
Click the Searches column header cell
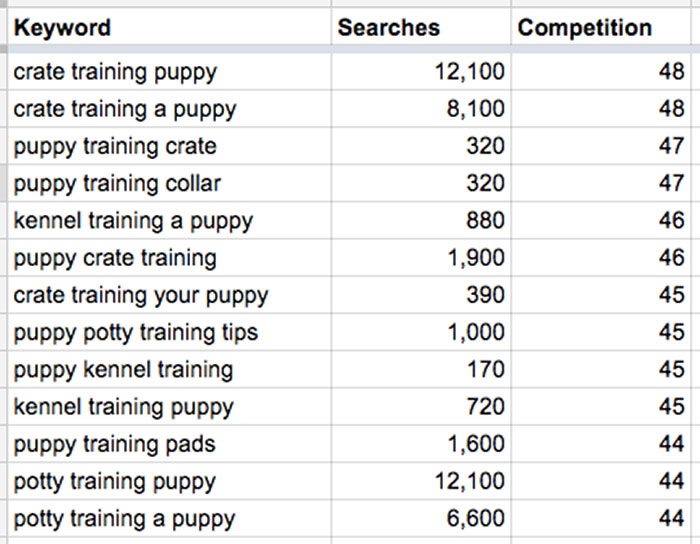point(420,27)
